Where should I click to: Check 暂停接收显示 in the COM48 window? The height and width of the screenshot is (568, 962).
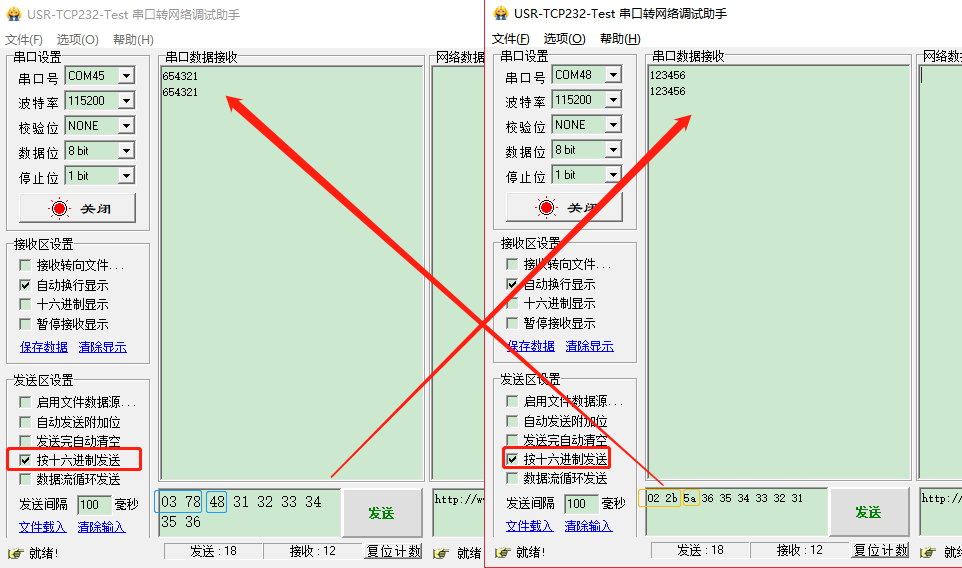512,323
